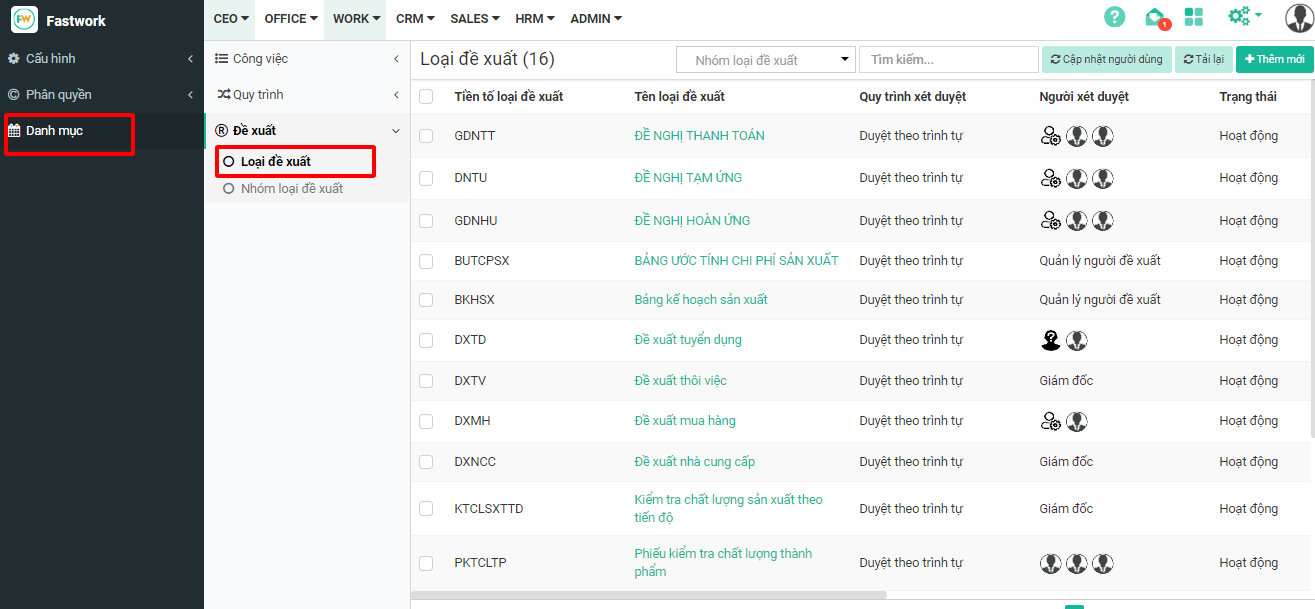
Task: Click first approver icon in GDNTT row
Action: pyautogui.click(x=1050, y=136)
